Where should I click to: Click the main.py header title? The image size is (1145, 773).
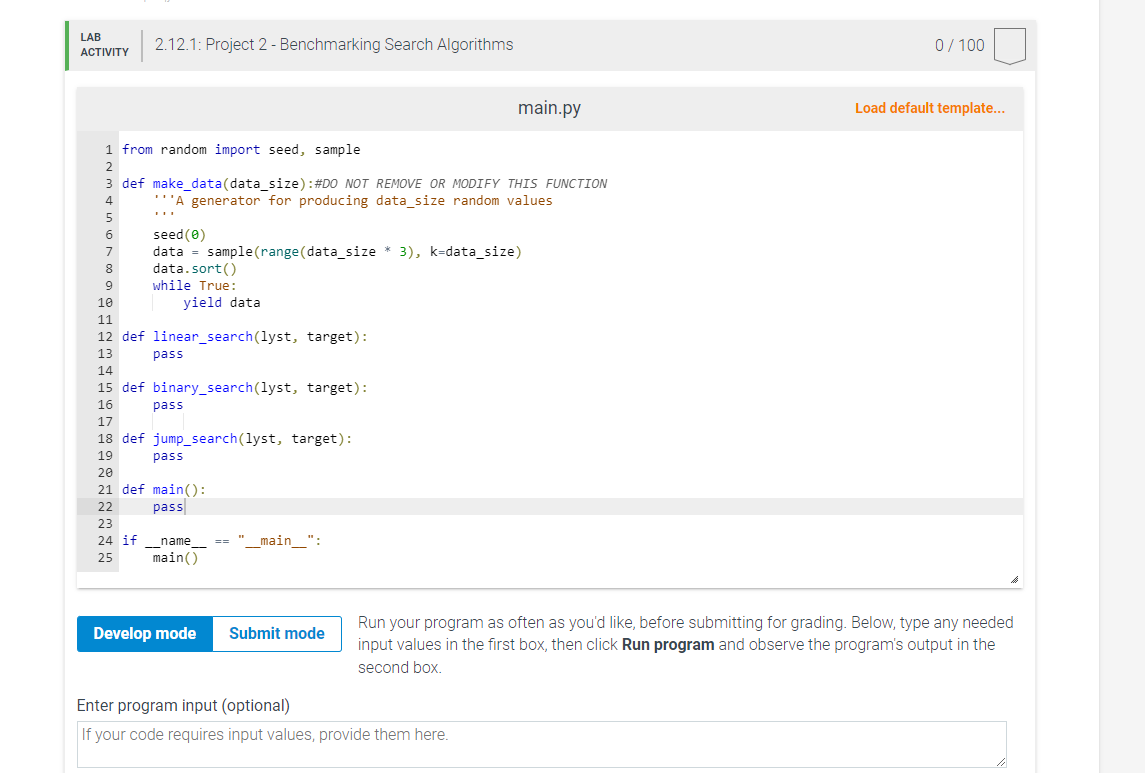[x=548, y=107]
